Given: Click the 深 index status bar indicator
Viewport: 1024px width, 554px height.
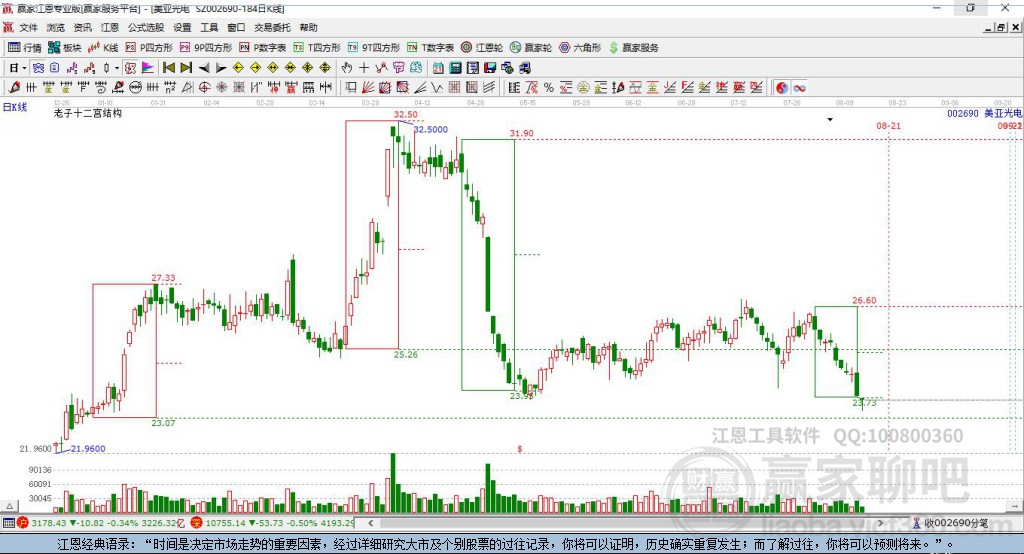Looking at the screenshot, I should 197,523.
